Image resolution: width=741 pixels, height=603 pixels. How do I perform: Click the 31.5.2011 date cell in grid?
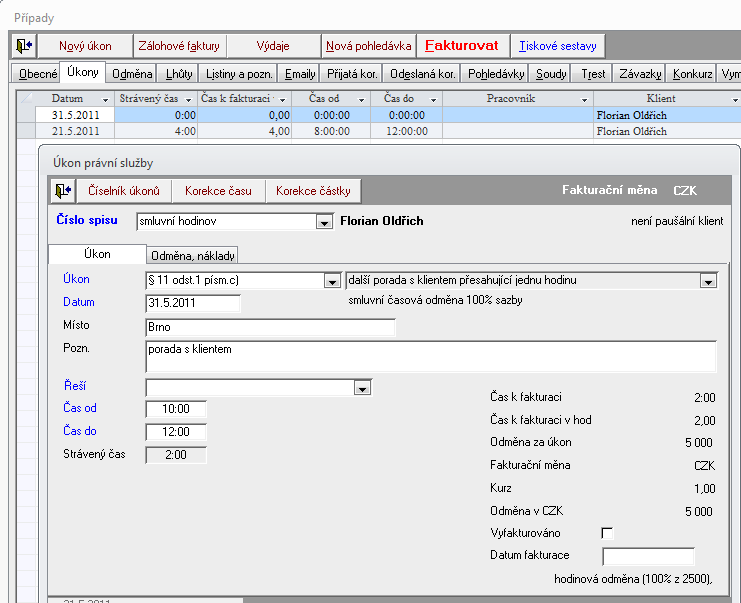click(x=75, y=115)
